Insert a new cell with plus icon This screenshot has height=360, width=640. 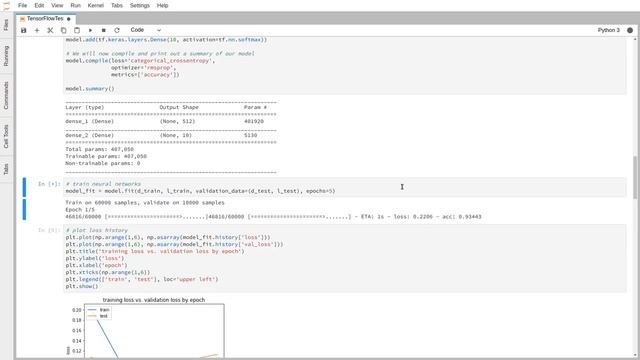pyautogui.click(x=37, y=30)
